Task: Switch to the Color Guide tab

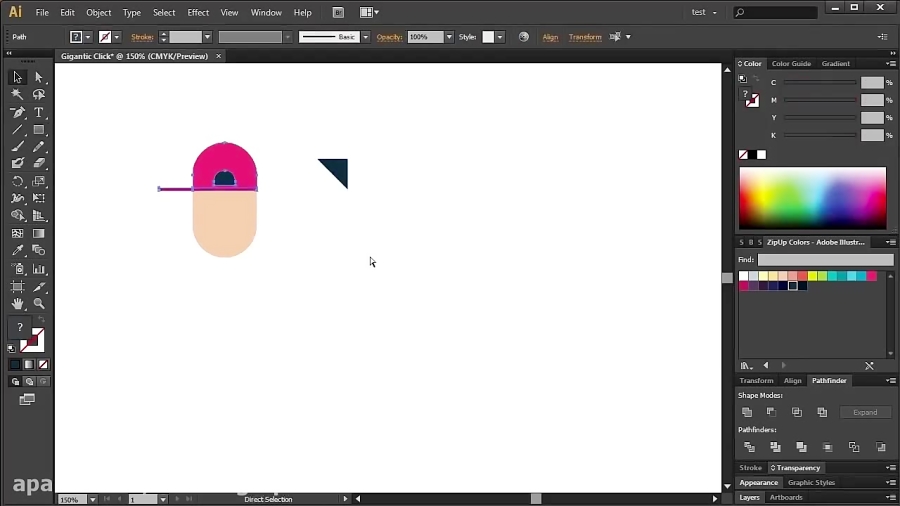Action: 791,64
